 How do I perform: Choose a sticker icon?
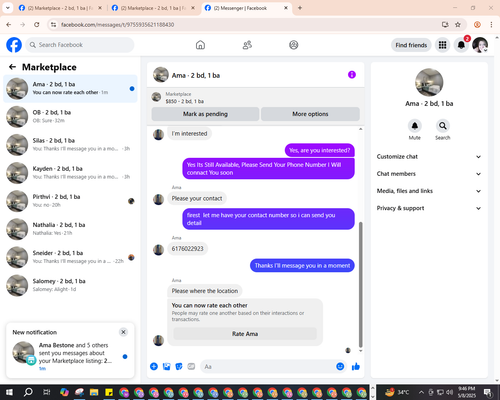[179, 367]
